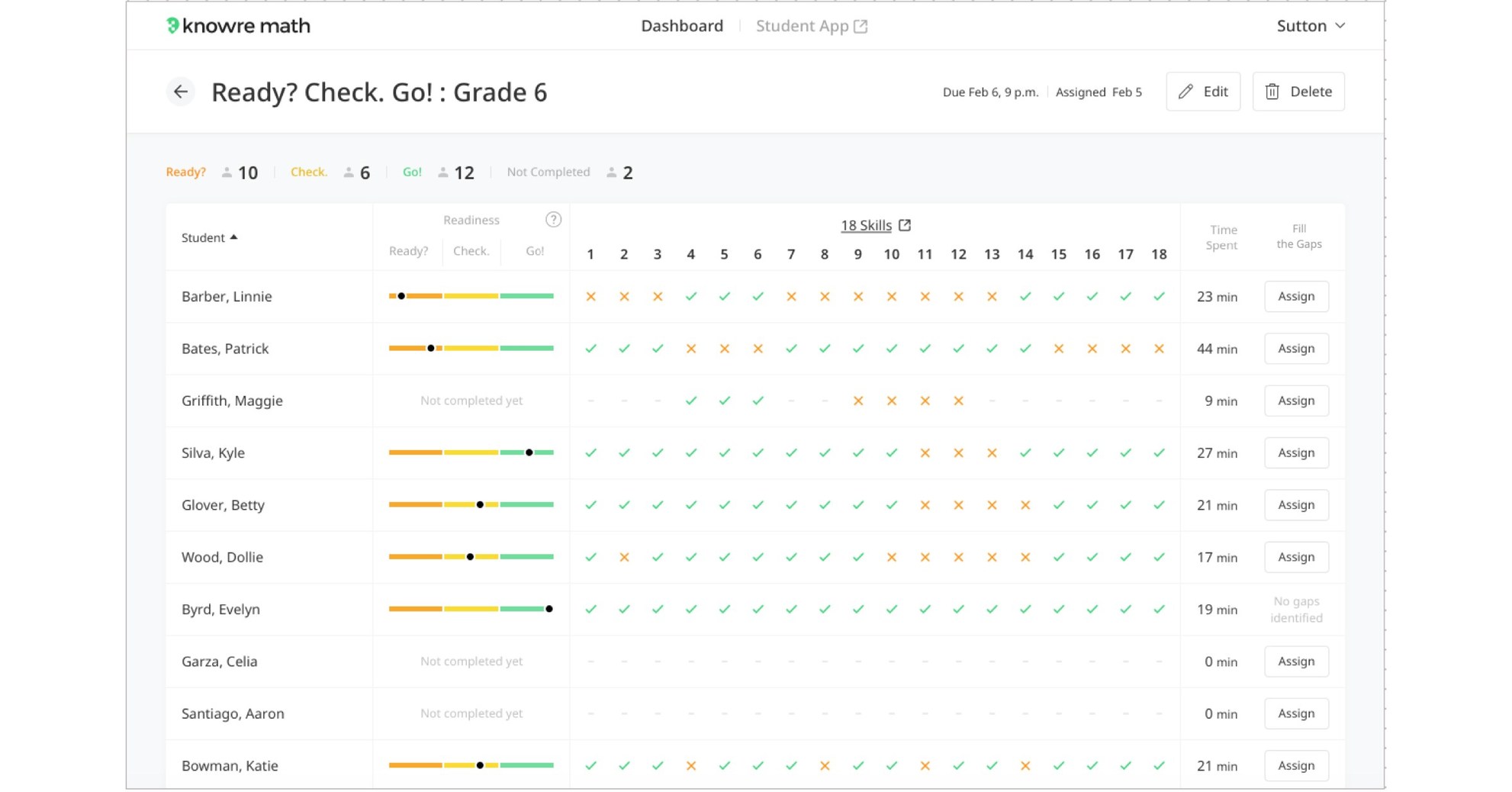The height and width of the screenshot is (792, 1512).
Task: Click the person icon beside Not Completed
Action: pos(611,172)
